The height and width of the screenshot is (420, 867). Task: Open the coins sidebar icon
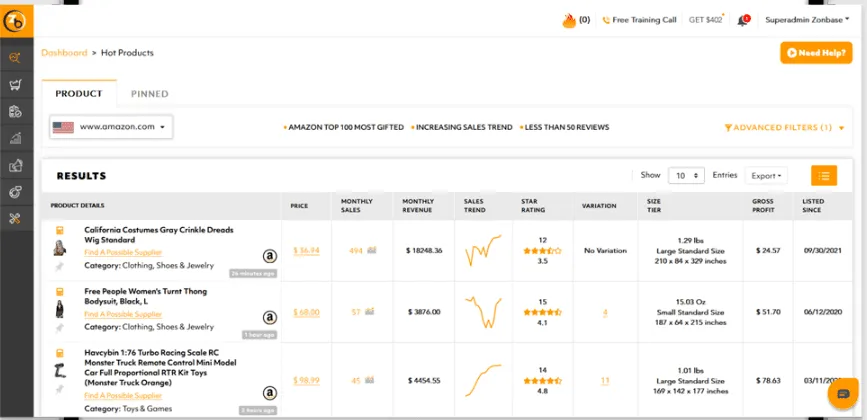tap(15, 192)
